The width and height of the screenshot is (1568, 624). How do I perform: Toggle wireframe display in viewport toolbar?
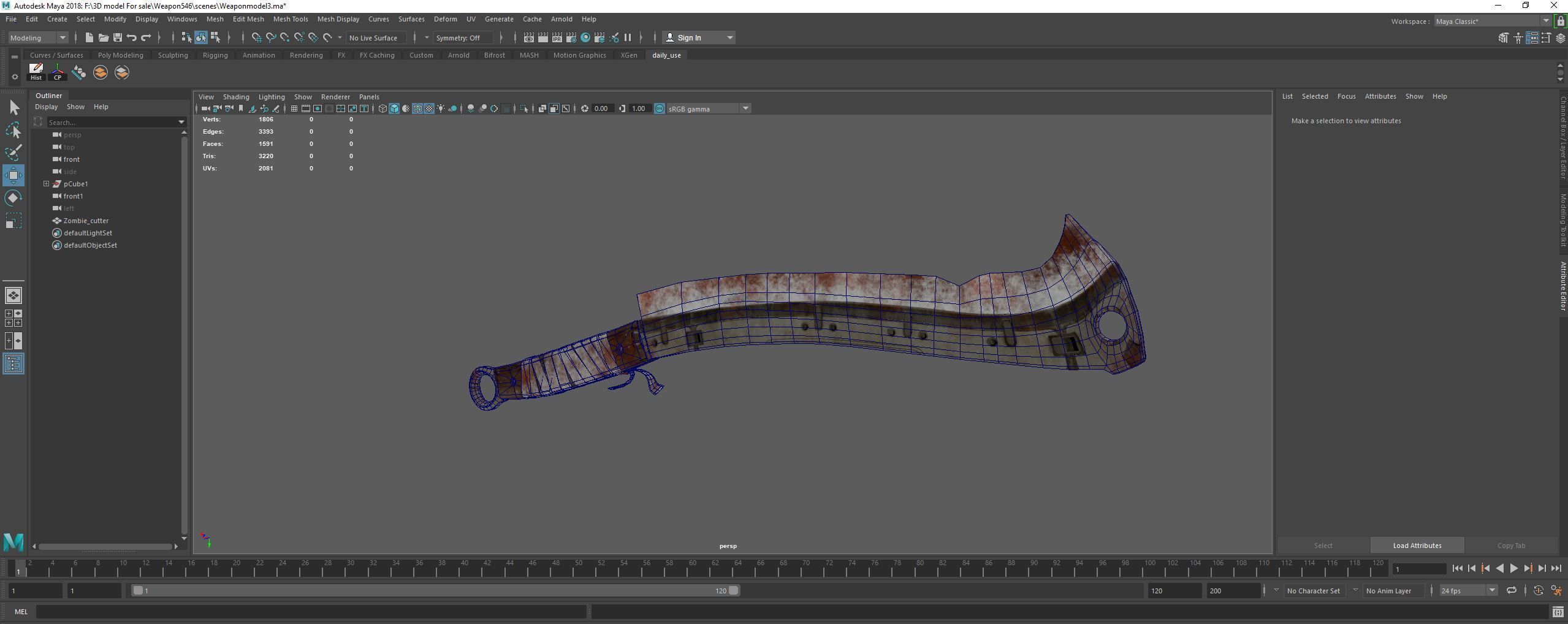pos(382,108)
